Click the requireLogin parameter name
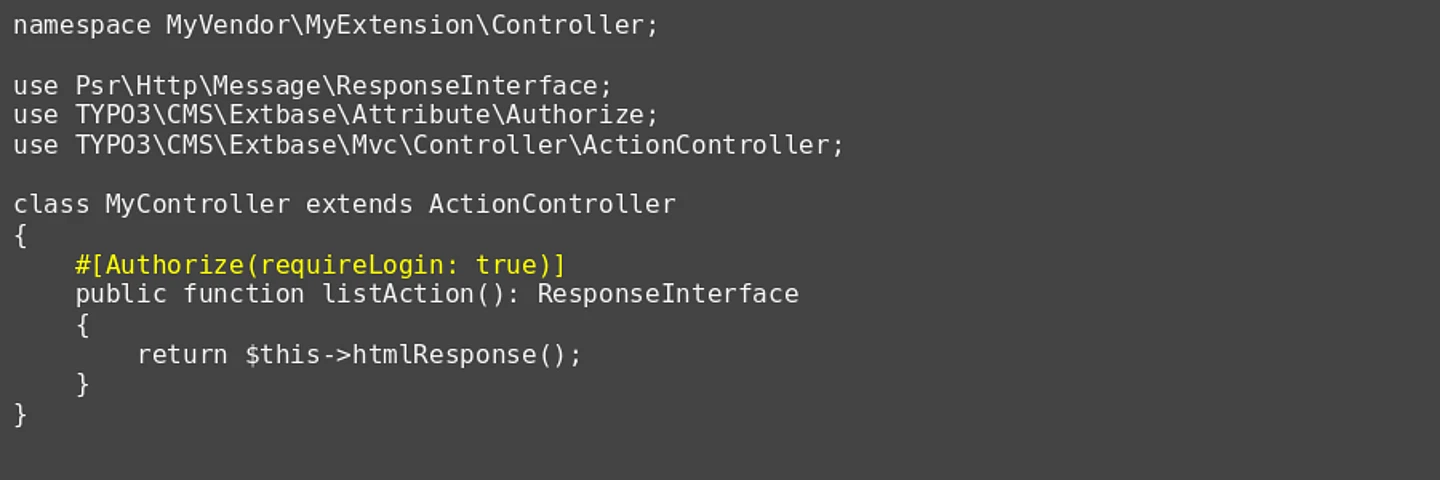The width and height of the screenshot is (1440, 480). pos(351,265)
